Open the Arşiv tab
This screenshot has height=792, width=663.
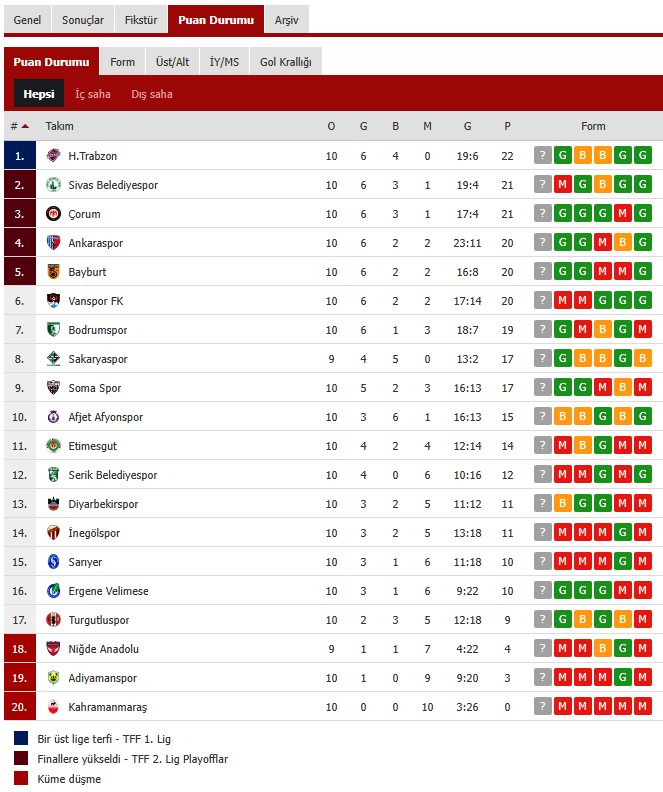point(286,20)
